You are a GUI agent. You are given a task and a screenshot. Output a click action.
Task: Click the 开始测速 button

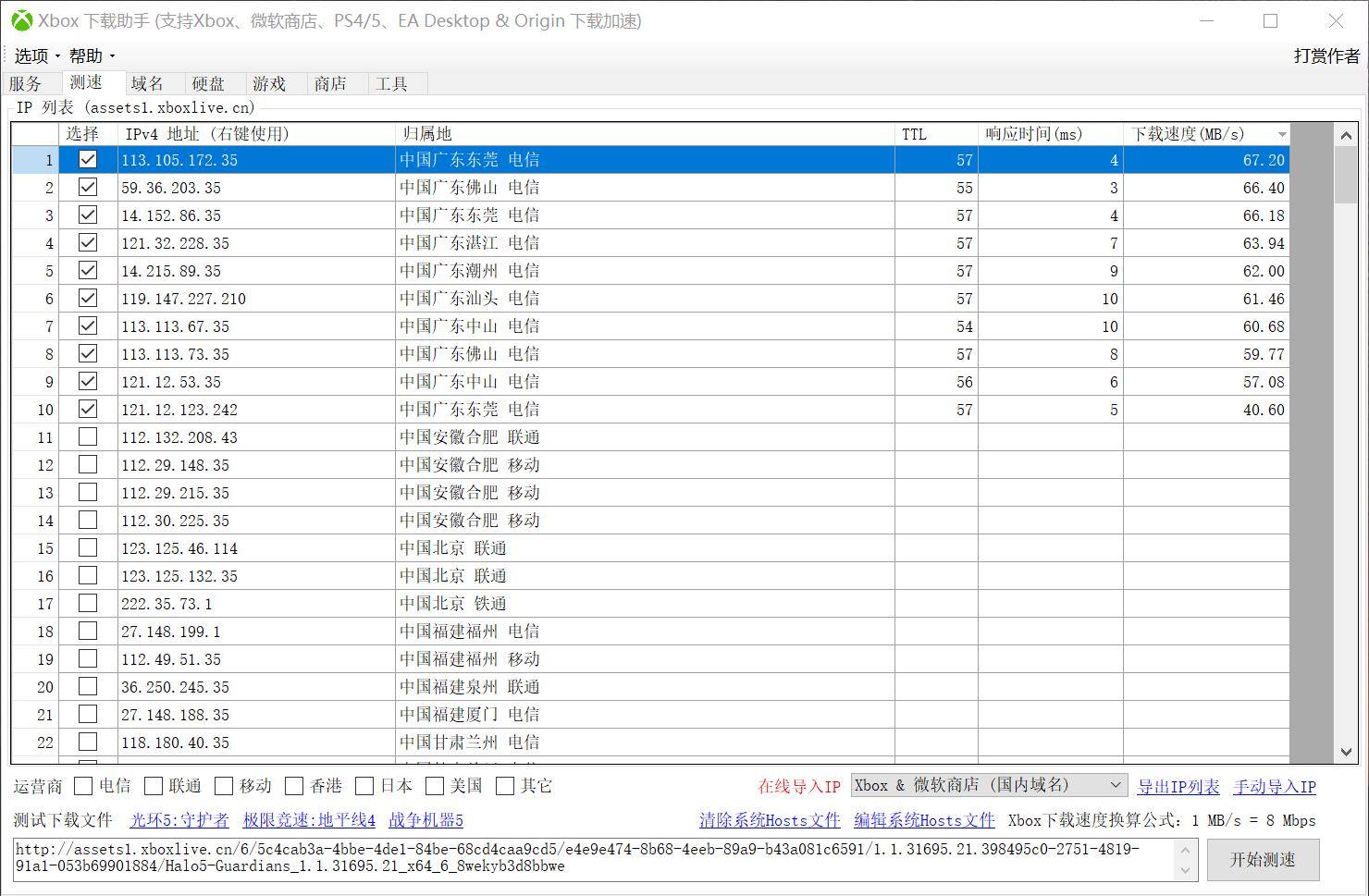(x=1263, y=860)
